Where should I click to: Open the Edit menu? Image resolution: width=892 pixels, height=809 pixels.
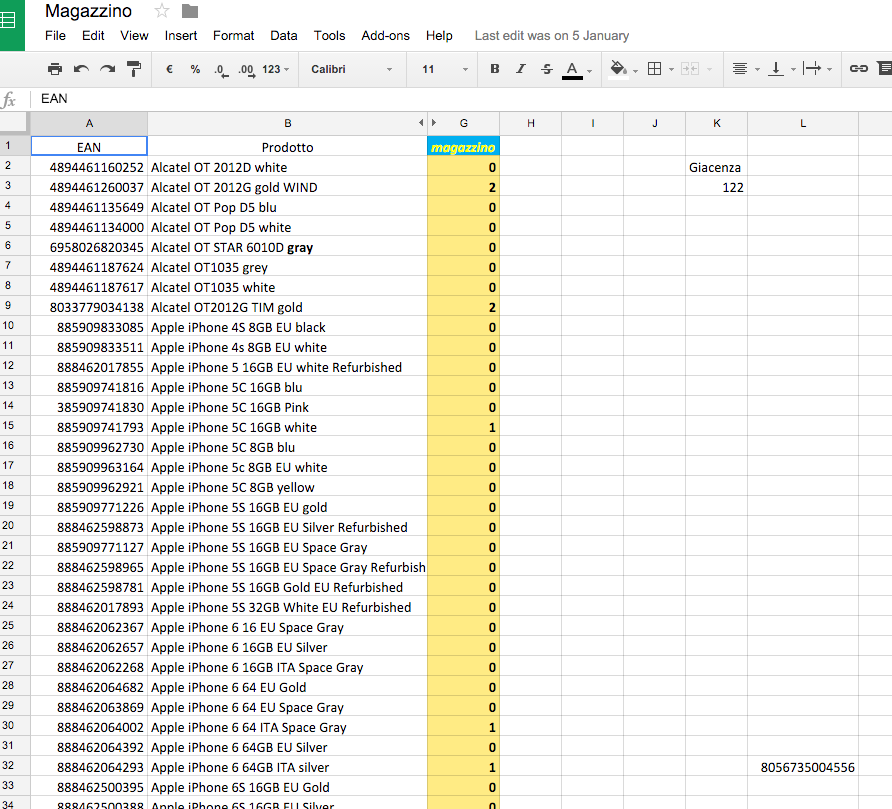tap(93, 36)
